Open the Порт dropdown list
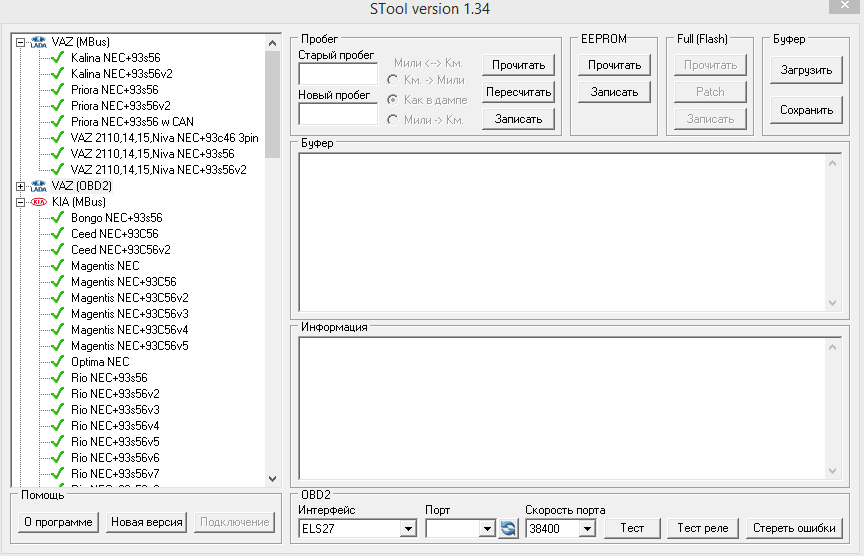 pos(487,529)
